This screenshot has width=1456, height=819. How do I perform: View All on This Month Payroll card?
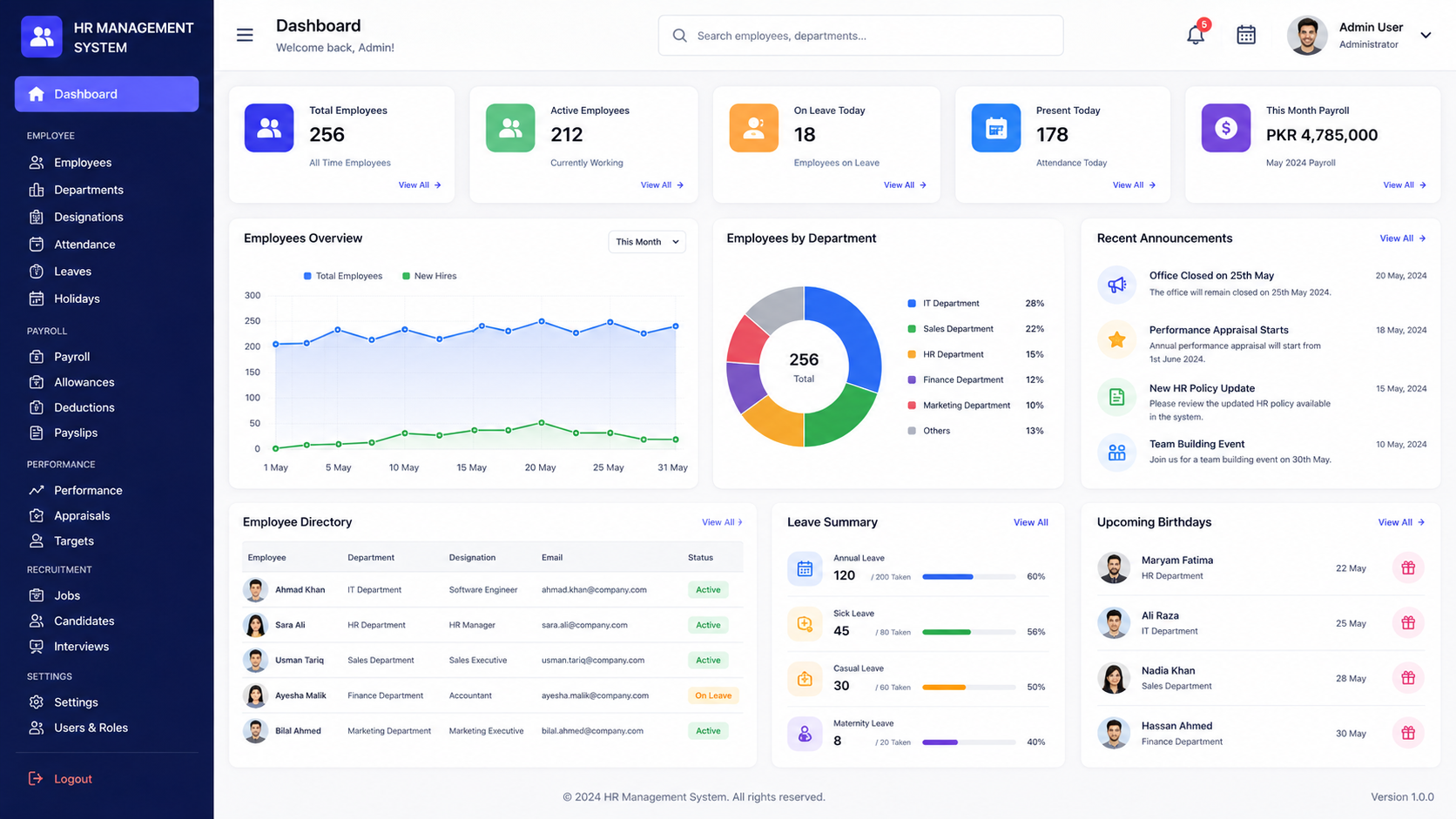pos(1405,185)
